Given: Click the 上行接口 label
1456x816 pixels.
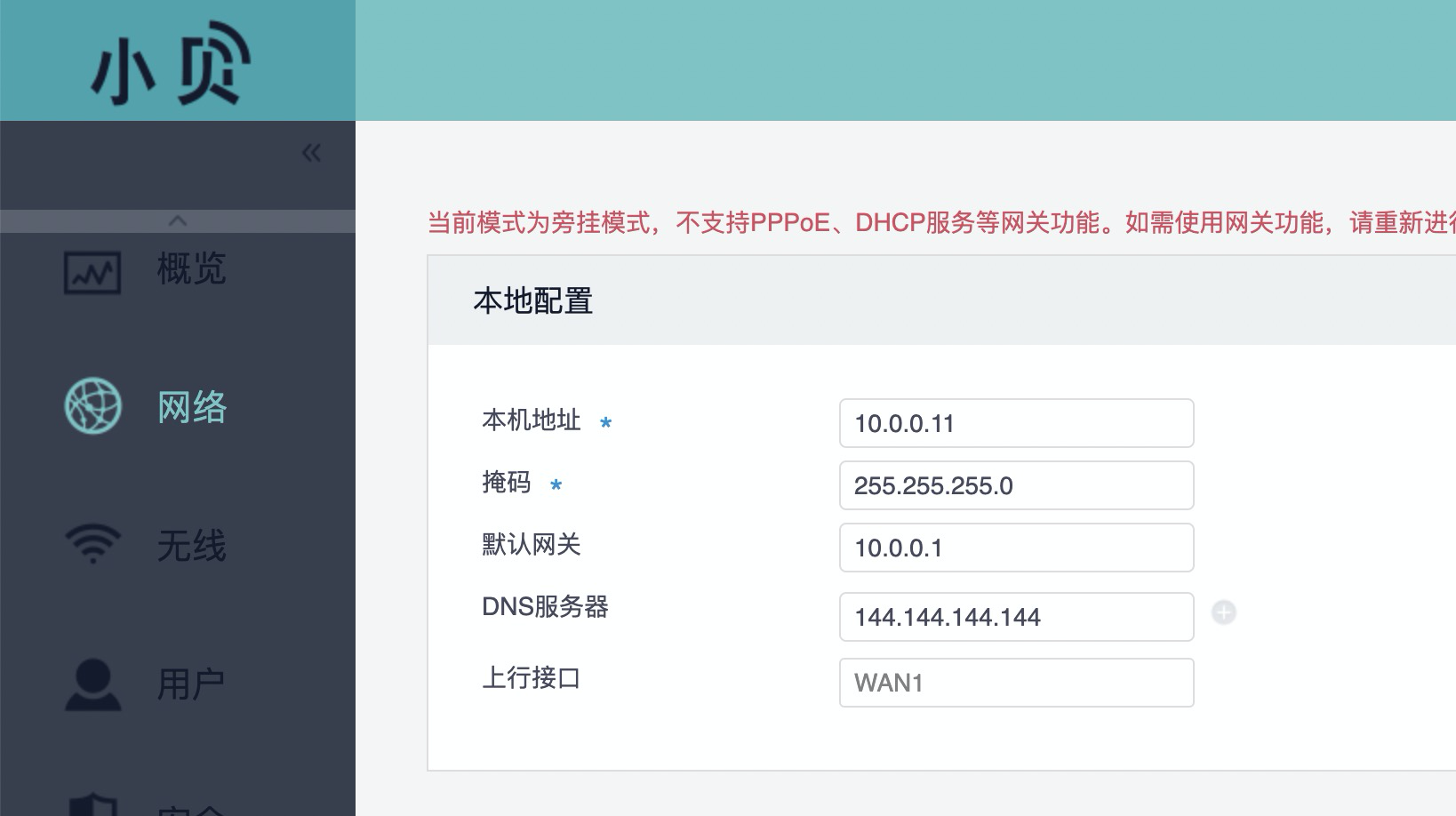Looking at the screenshot, I should [x=531, y=678].
